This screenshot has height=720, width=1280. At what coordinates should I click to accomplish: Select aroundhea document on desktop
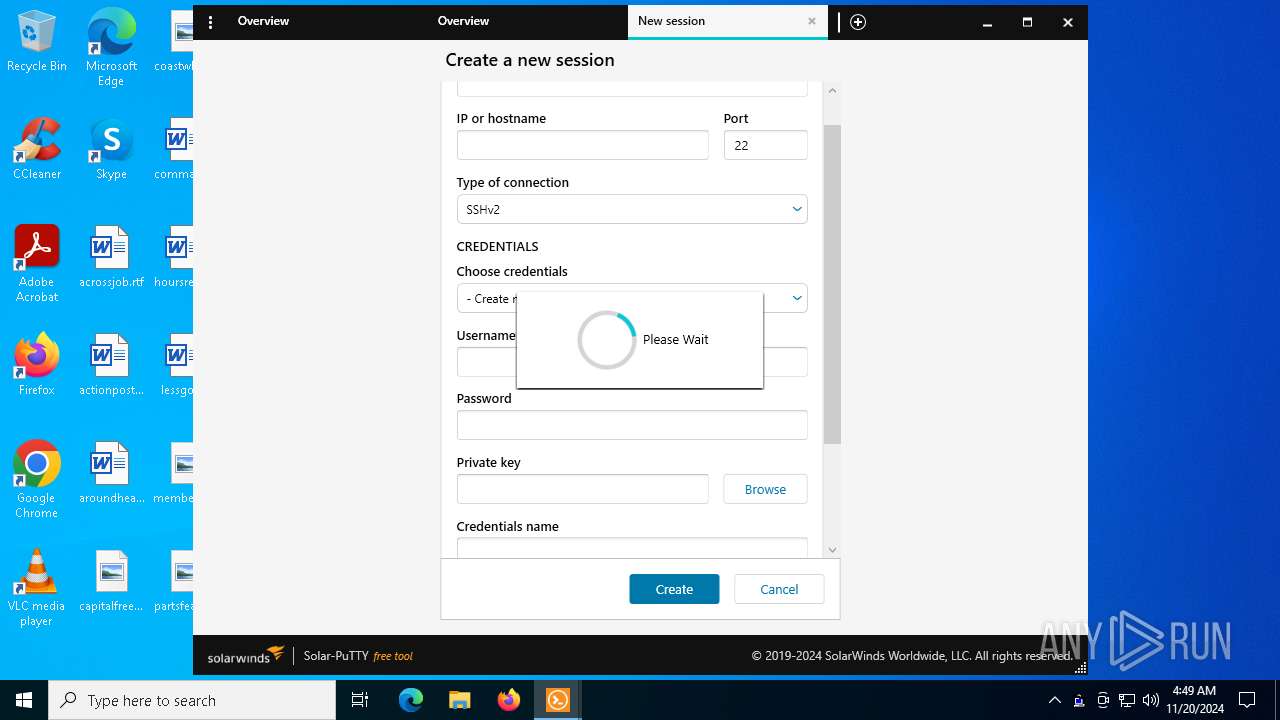[x=111, y=474]
